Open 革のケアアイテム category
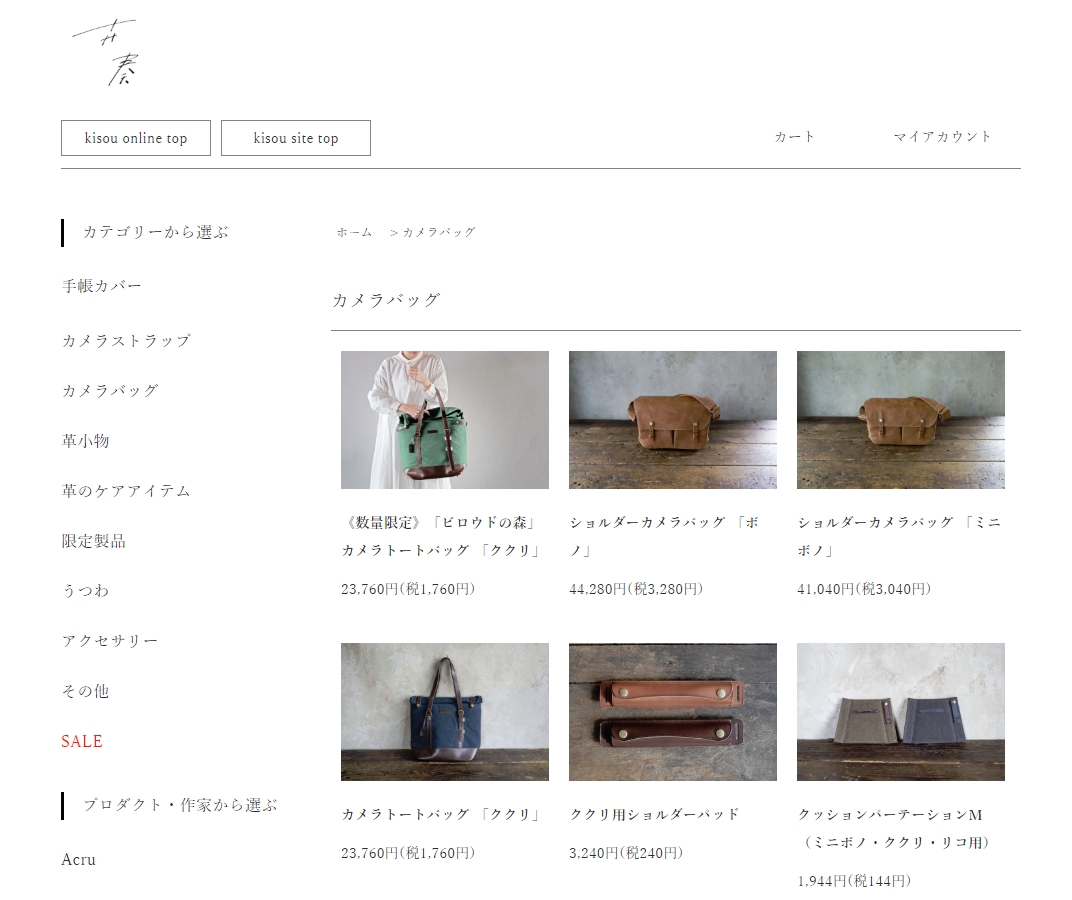 [126, 491]
